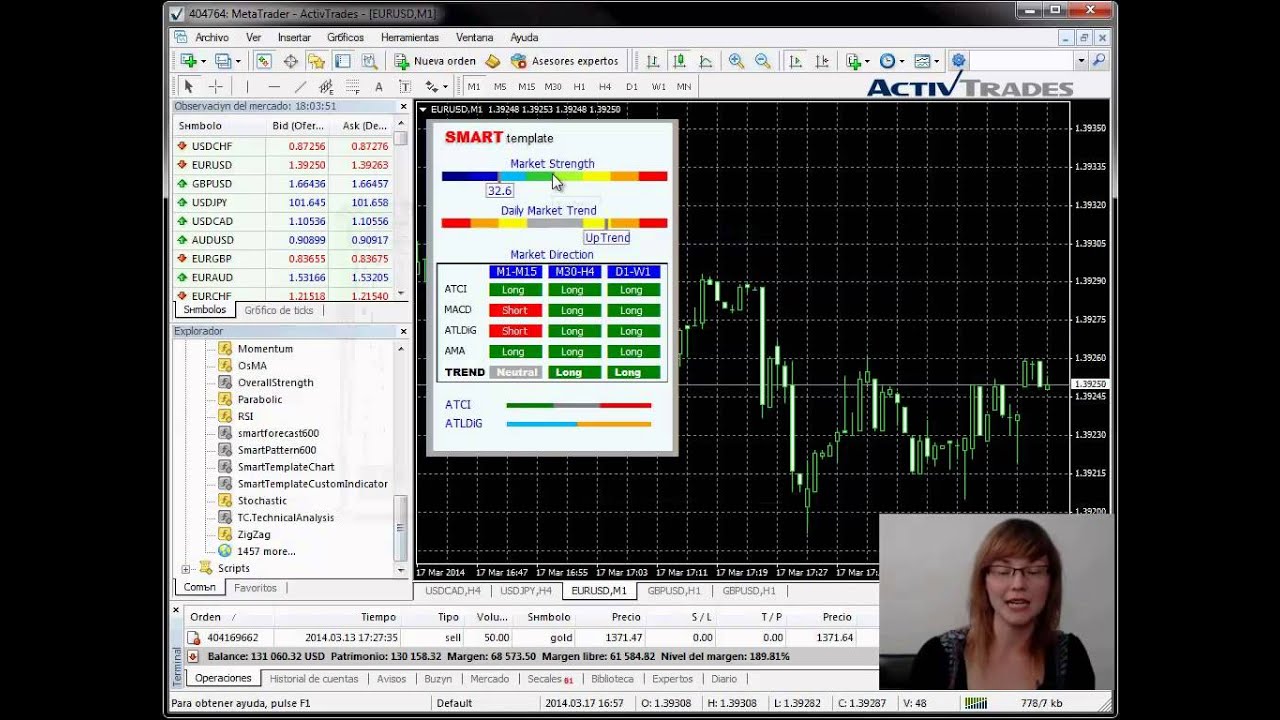Image resolution: width=1280 pixels, height=720 pixels.
Task: Select the vertical line drawing tool
Action: [246, 87]
